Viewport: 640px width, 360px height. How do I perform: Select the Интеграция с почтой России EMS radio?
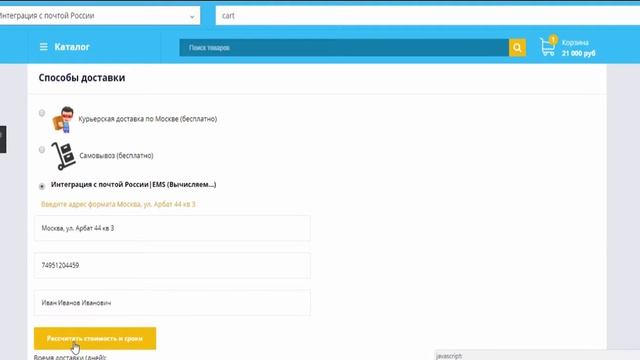[x=42, y=187]
